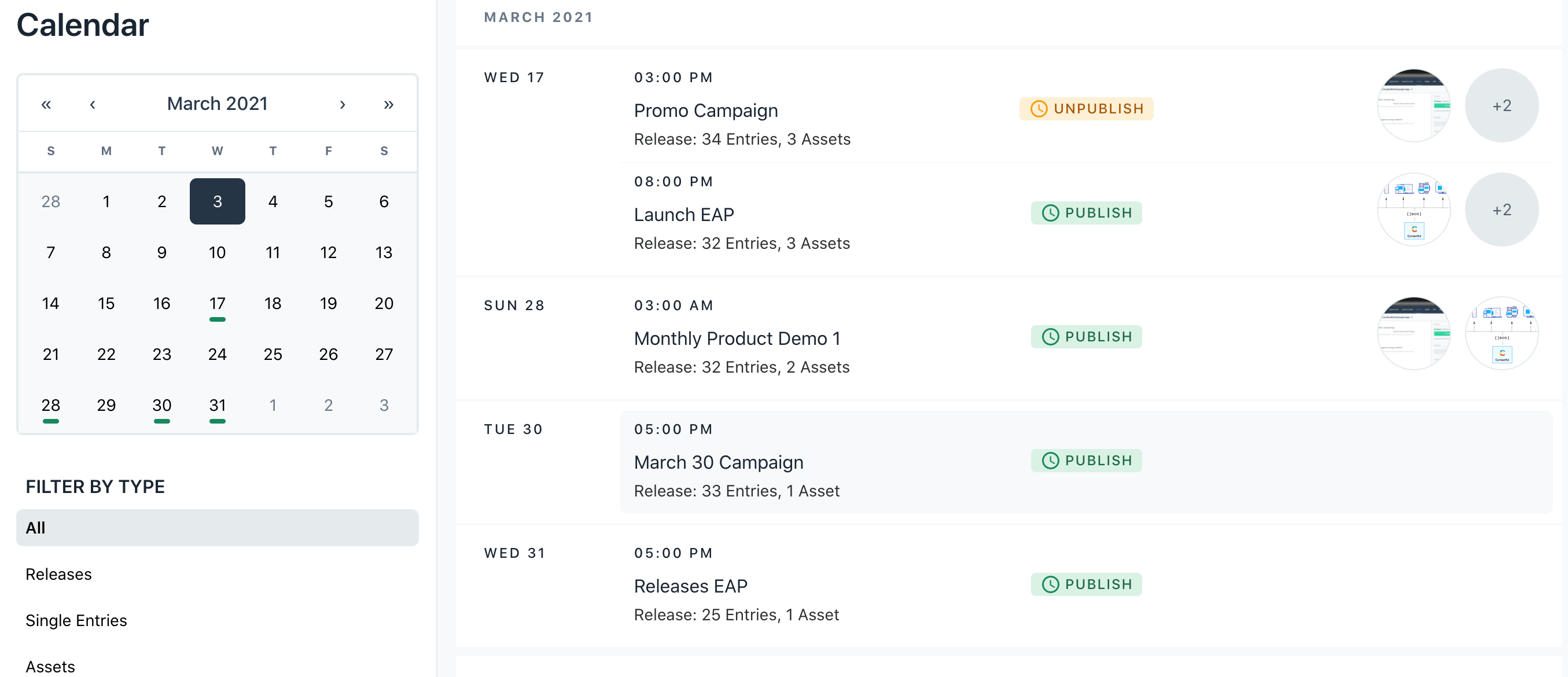Jump forward one year with double chevron

click(x=388, y=104)
